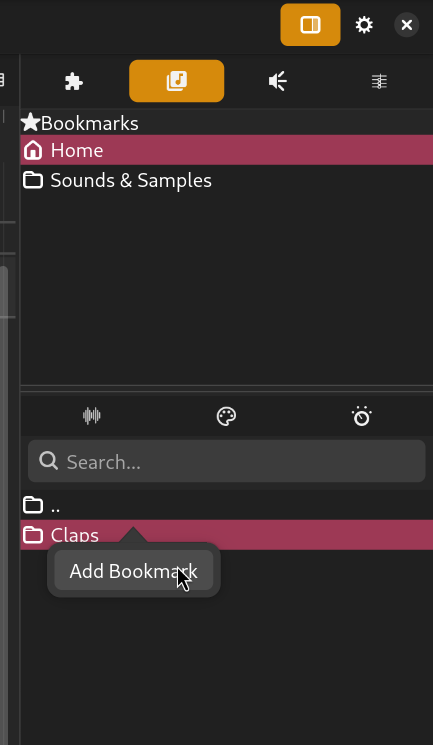Switch to the plugin browser puzzle tab

[x=74, y=81]
